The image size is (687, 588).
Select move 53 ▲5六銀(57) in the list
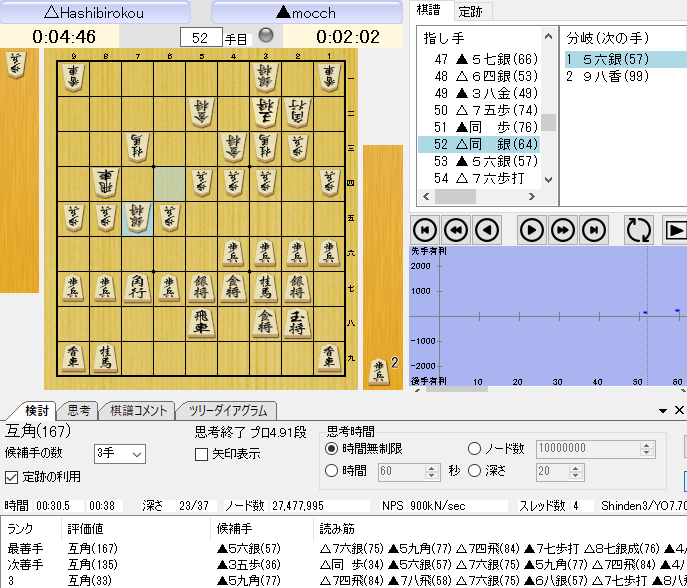pyautogui.click(x=480, y=161)
